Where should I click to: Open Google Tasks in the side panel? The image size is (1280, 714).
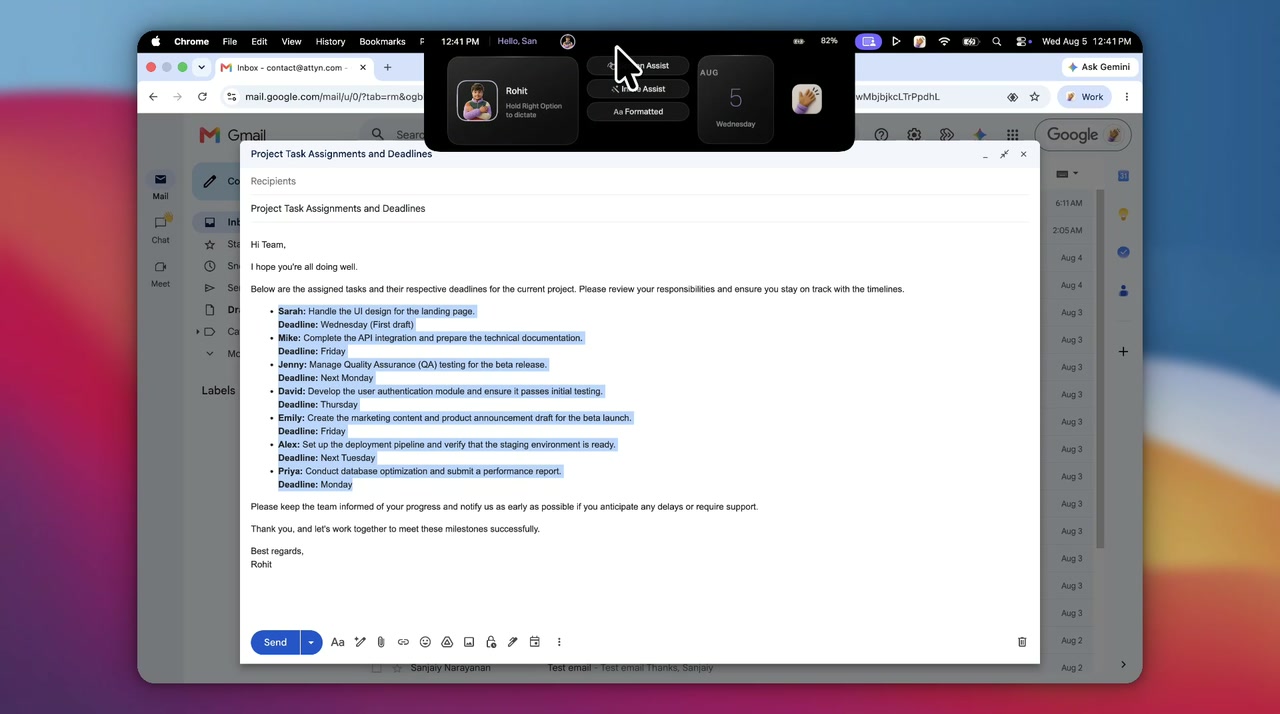pos(1123,252)
